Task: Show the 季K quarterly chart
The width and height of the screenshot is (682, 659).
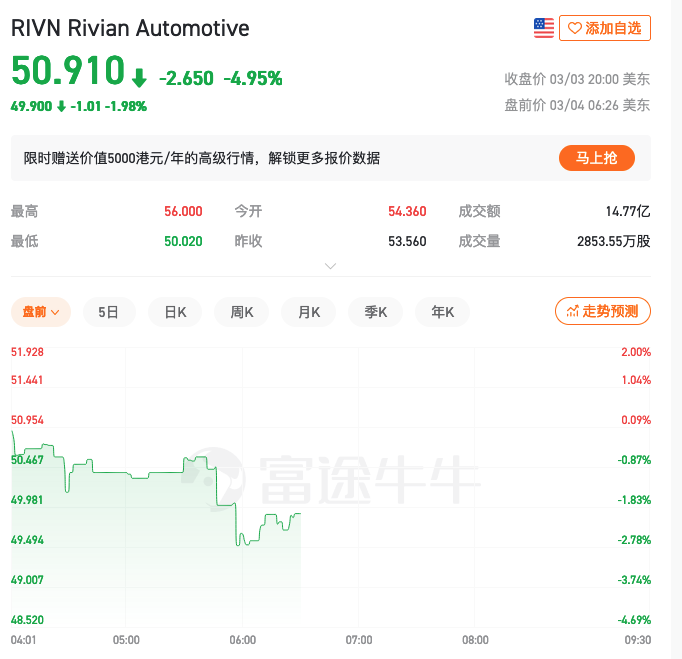Action: click(x=376, y=312)
